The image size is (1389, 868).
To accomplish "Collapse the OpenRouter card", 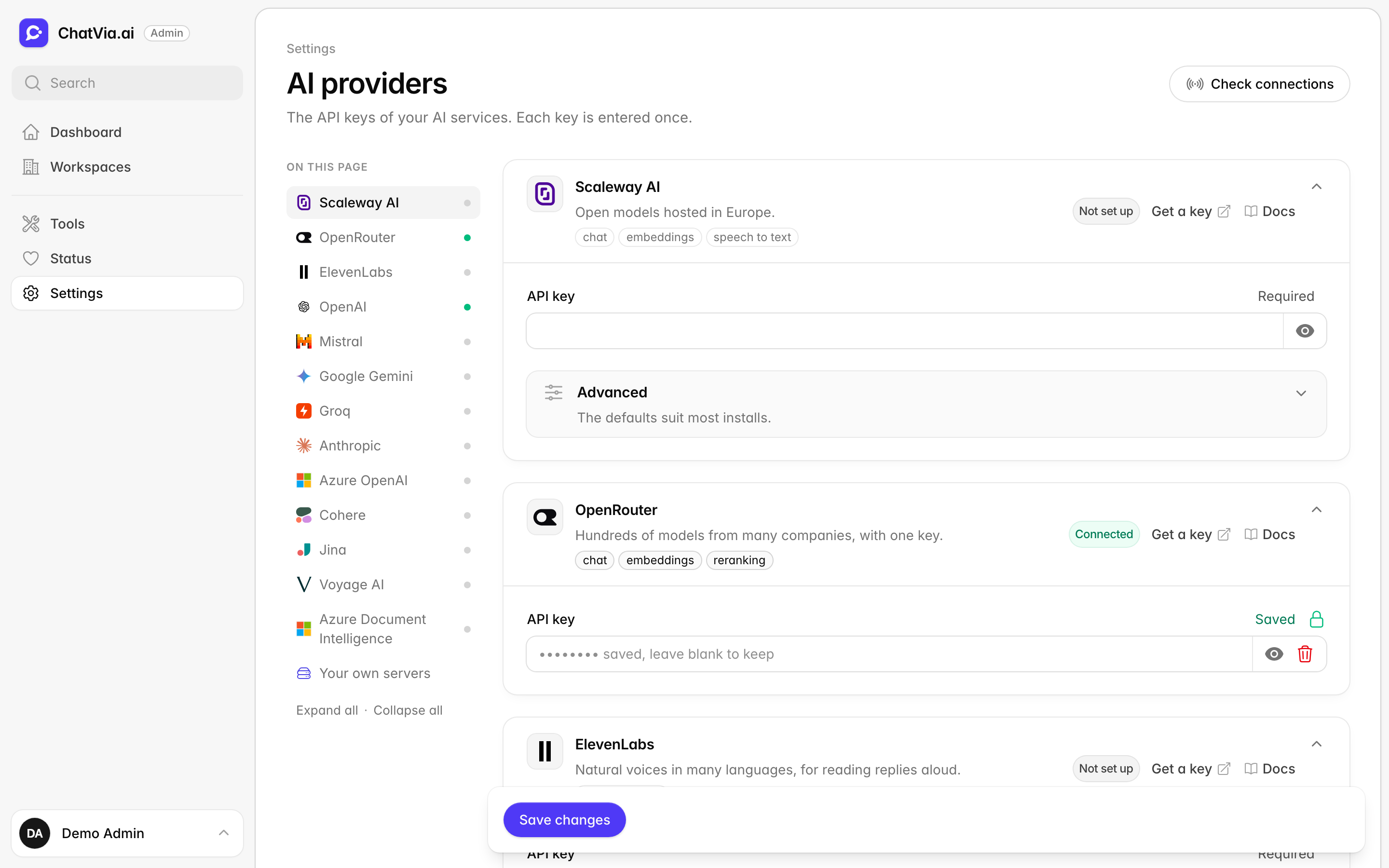I will click(1316, 510).
